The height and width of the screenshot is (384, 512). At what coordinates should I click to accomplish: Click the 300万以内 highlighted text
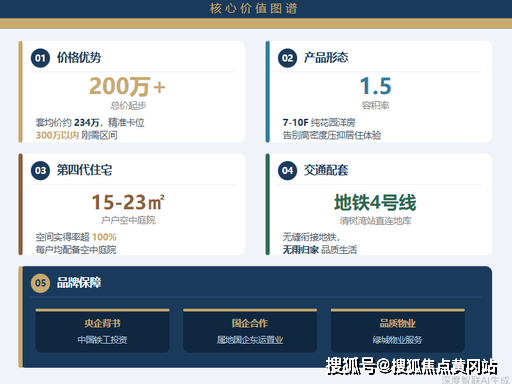57,135
